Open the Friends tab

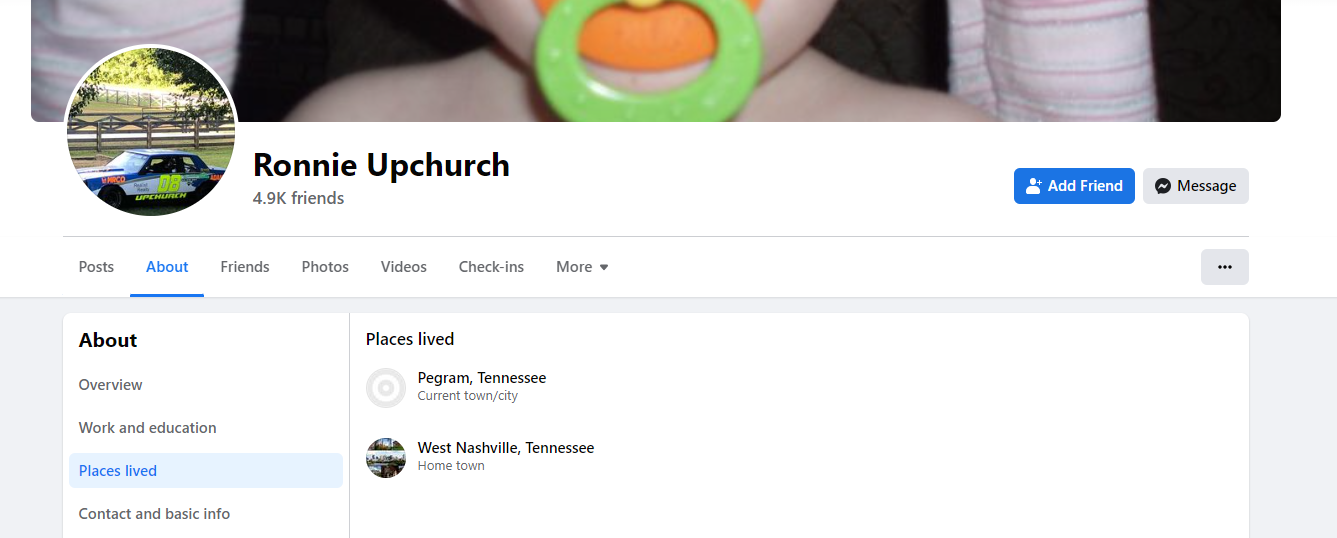click(245, 267)
